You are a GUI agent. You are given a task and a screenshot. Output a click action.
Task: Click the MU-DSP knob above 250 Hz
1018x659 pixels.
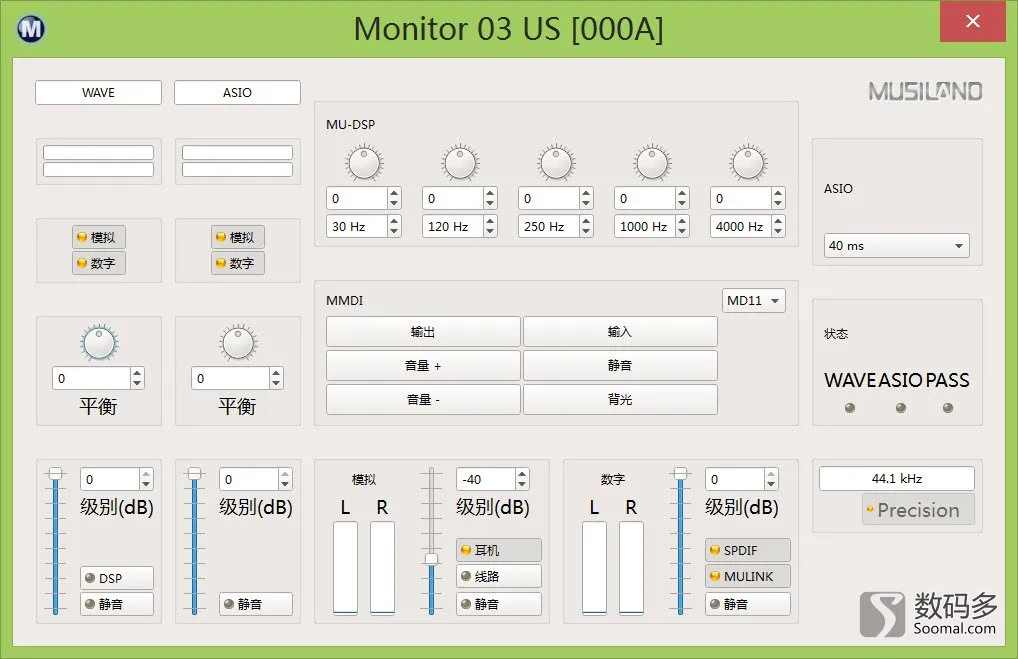tap(556, 162)
